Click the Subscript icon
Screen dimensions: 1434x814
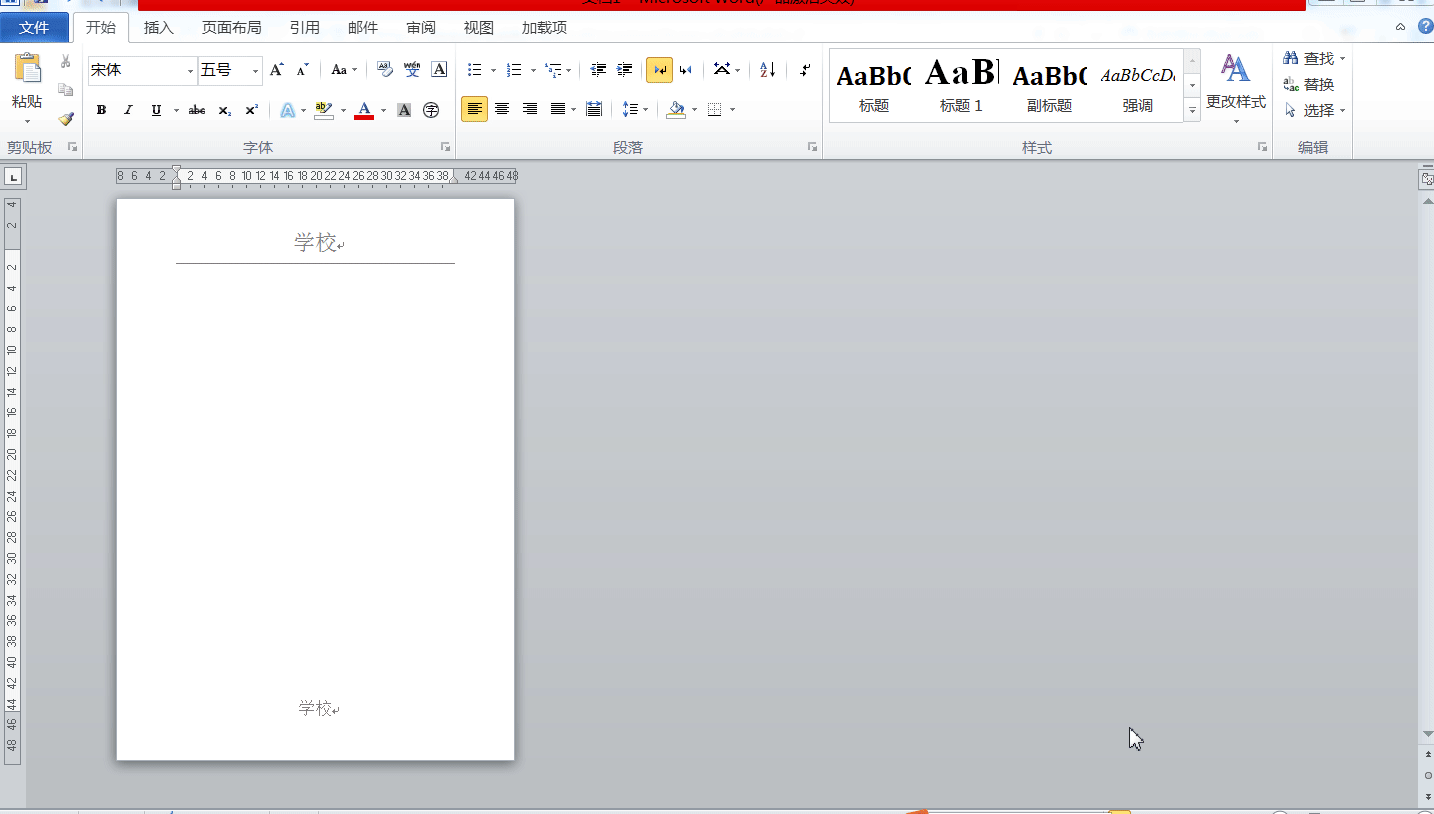click(225, 110)
